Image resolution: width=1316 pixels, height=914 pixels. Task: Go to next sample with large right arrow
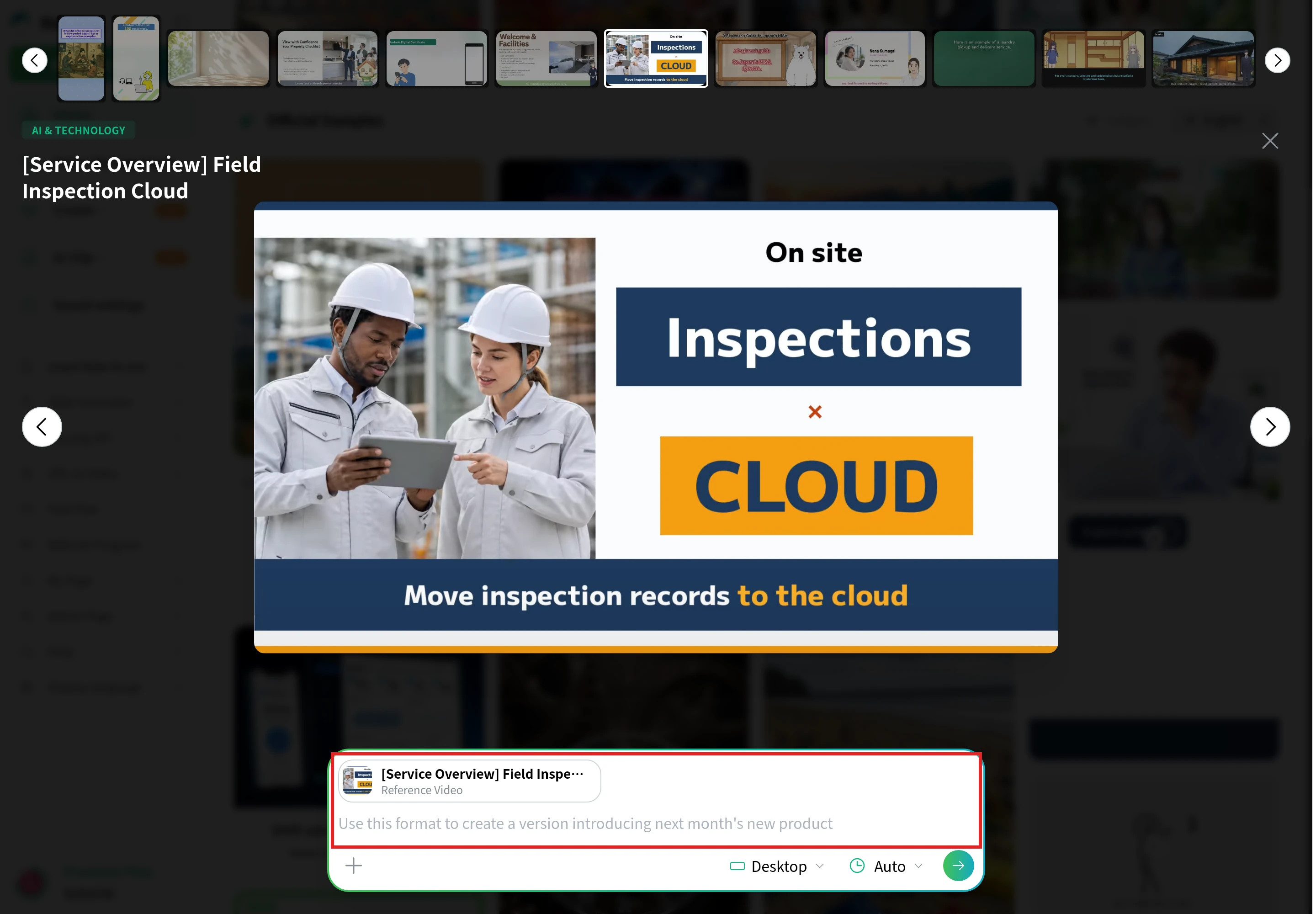coord(1269,427)
